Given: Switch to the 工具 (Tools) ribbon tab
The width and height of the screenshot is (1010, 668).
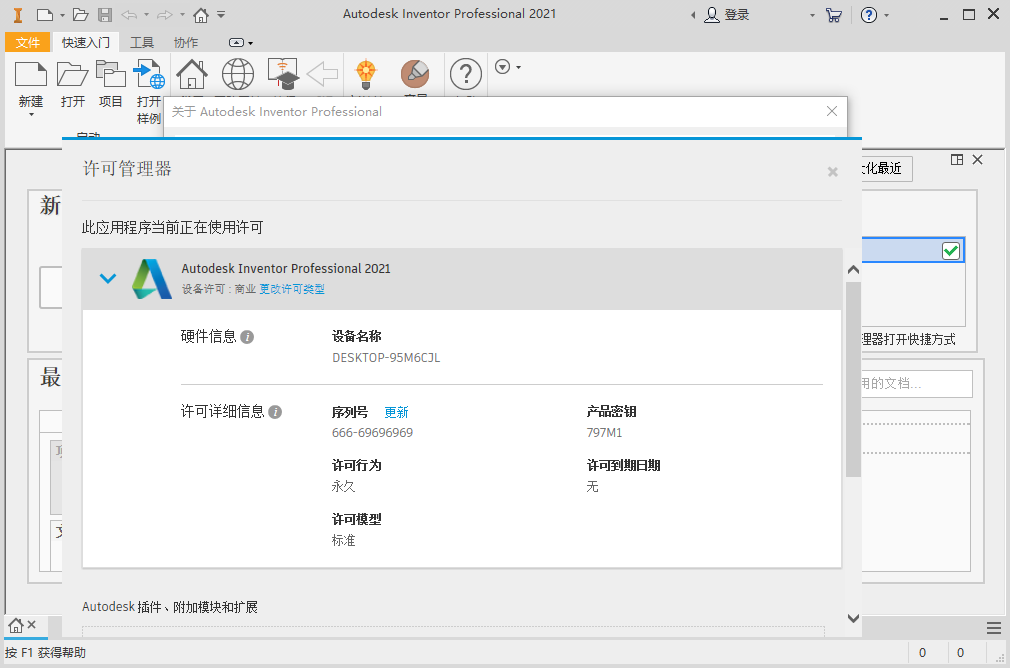Looking at the screenshot, I should (x=142, y=42).
